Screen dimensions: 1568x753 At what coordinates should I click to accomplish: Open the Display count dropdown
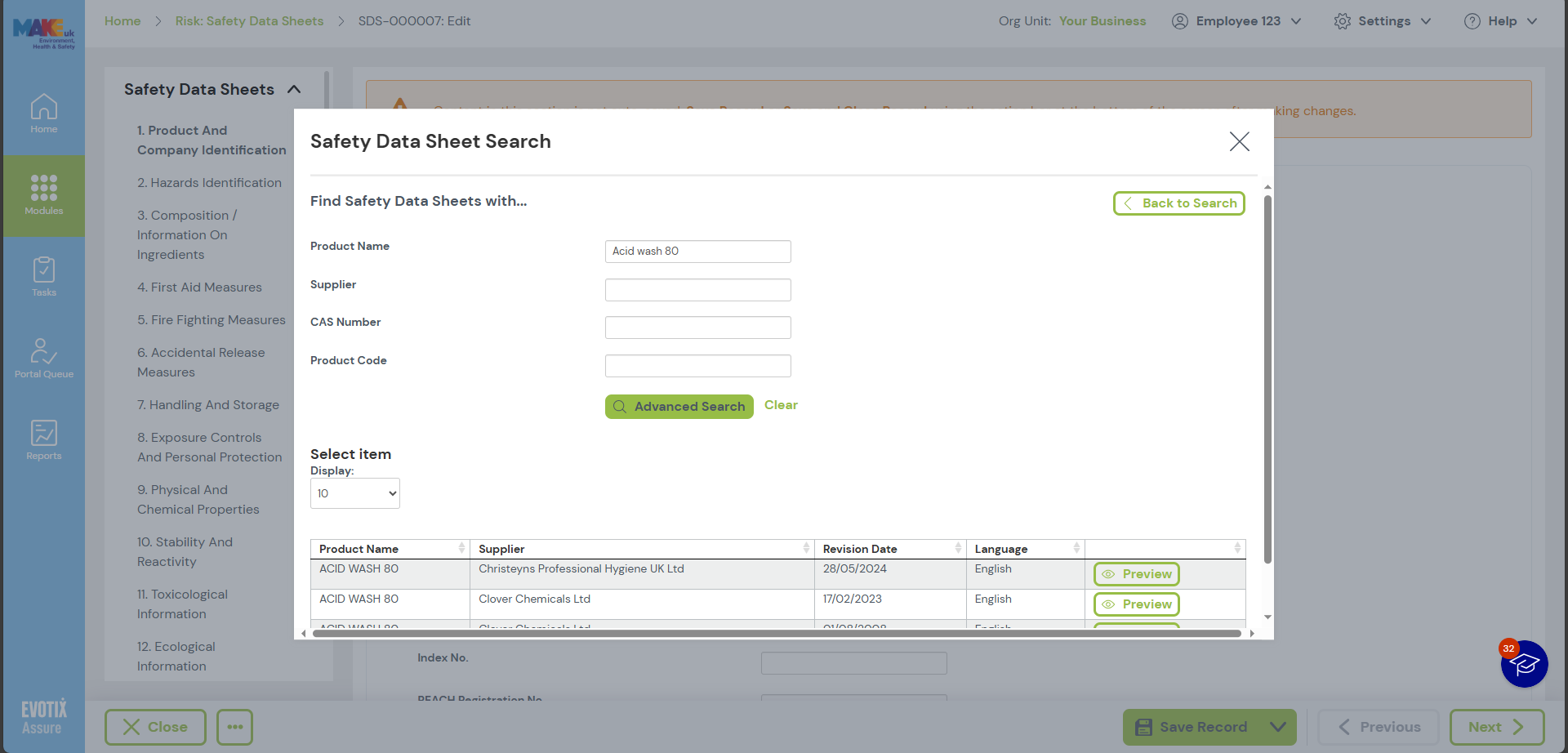(x=355, y=493)
